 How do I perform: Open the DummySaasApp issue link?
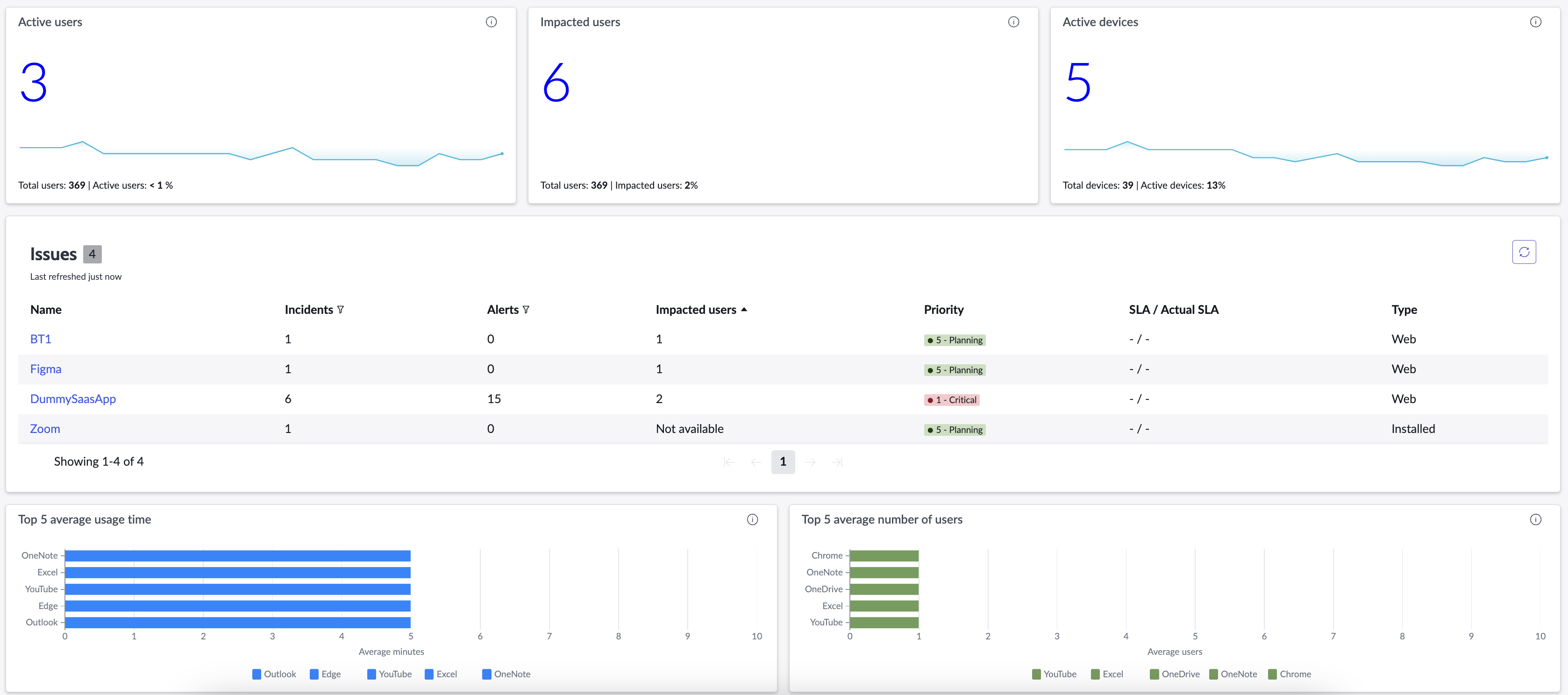pos(73,398)
